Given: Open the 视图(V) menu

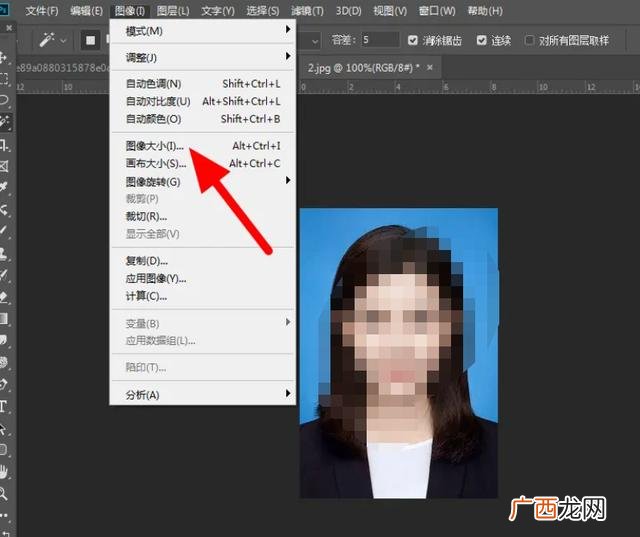Looking at the screenshot, I should (390, 11).
